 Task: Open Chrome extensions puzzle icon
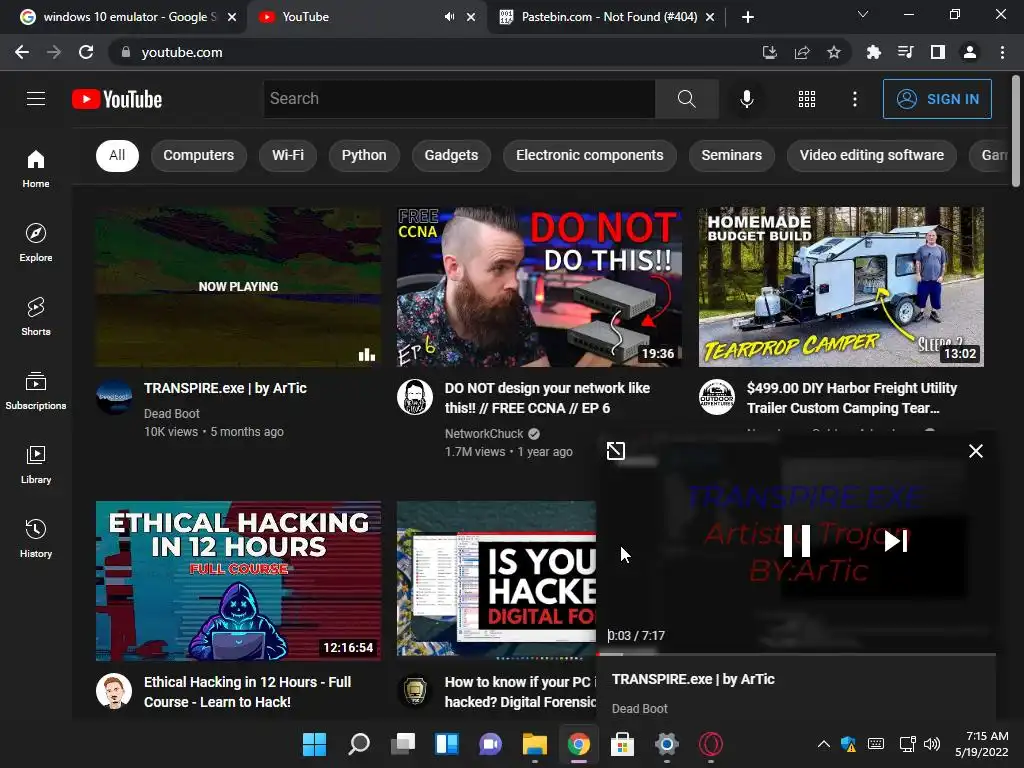point(873,52)
